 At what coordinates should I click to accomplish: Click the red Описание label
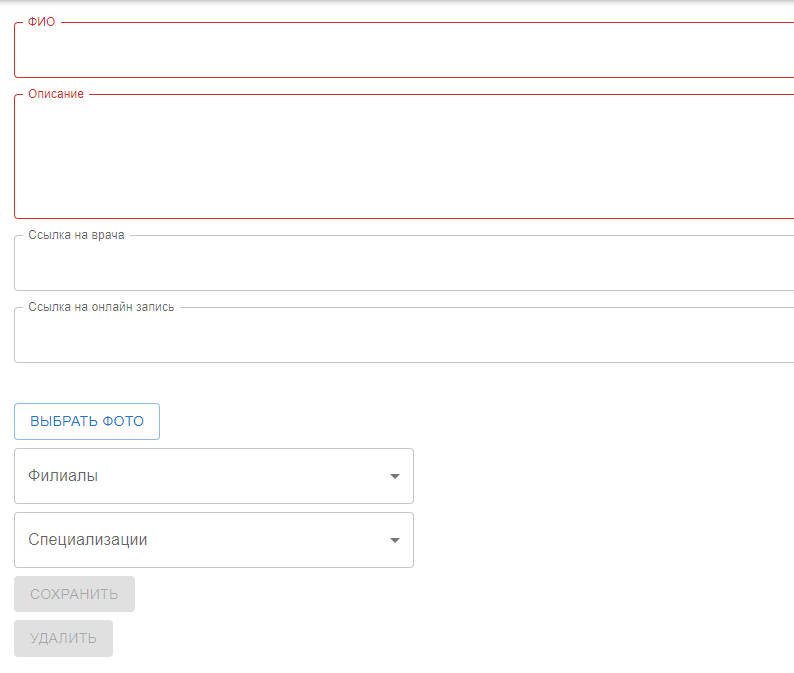point(56,94)
